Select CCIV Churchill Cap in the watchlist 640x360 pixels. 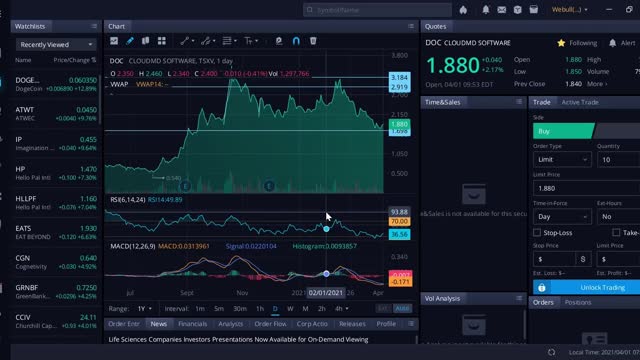tap(56, 321)
